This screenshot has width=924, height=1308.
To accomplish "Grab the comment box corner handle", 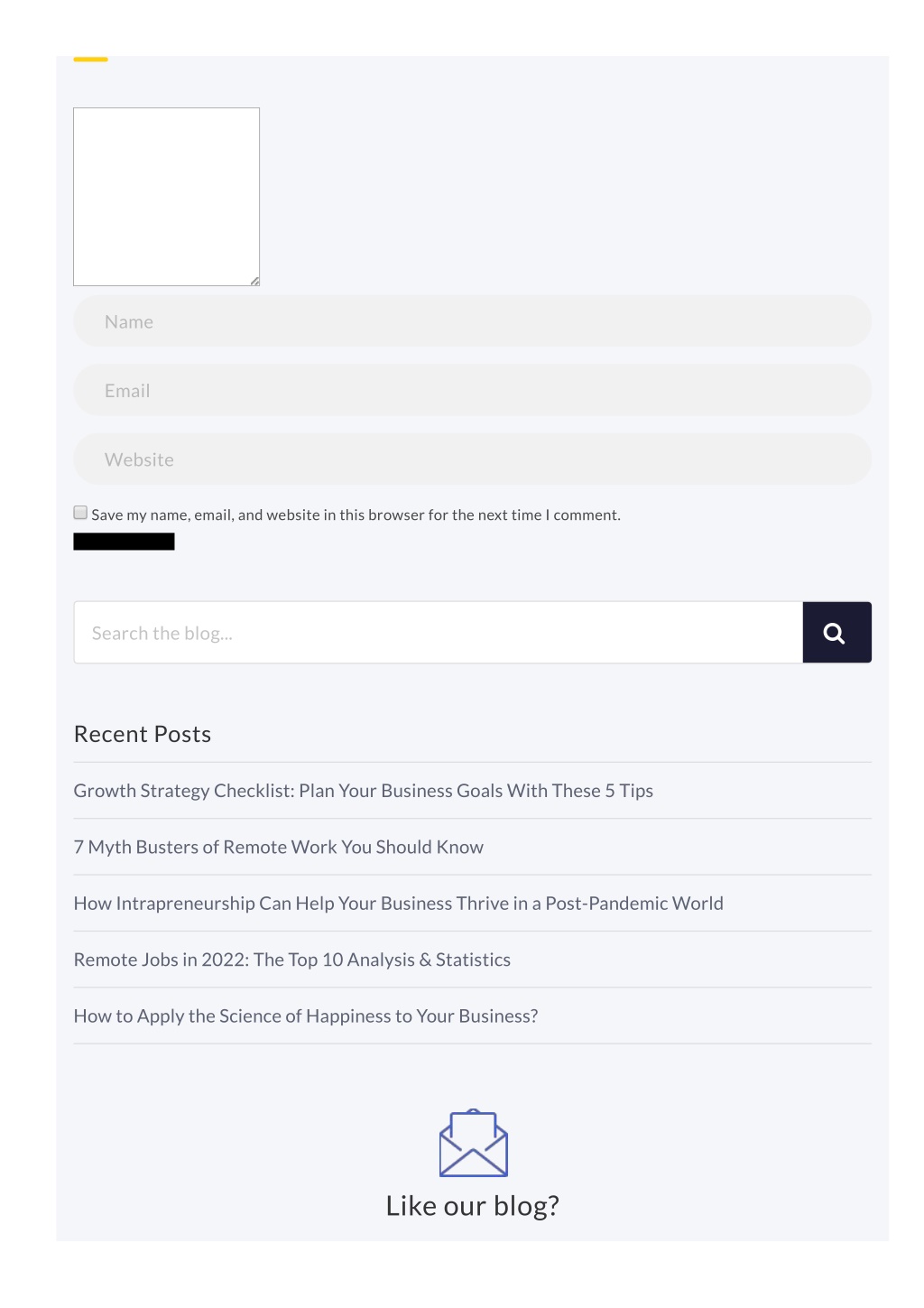I will tap(255, 282).
